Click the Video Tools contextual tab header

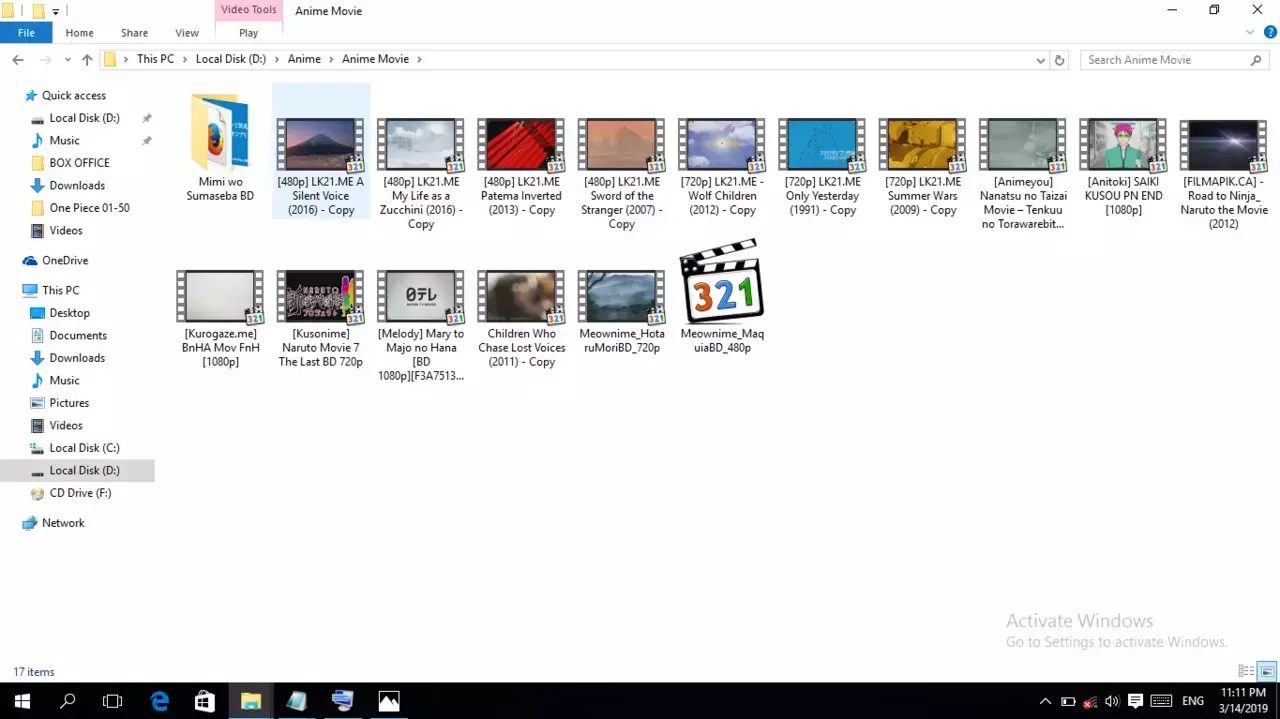click(x=248, y=10)
